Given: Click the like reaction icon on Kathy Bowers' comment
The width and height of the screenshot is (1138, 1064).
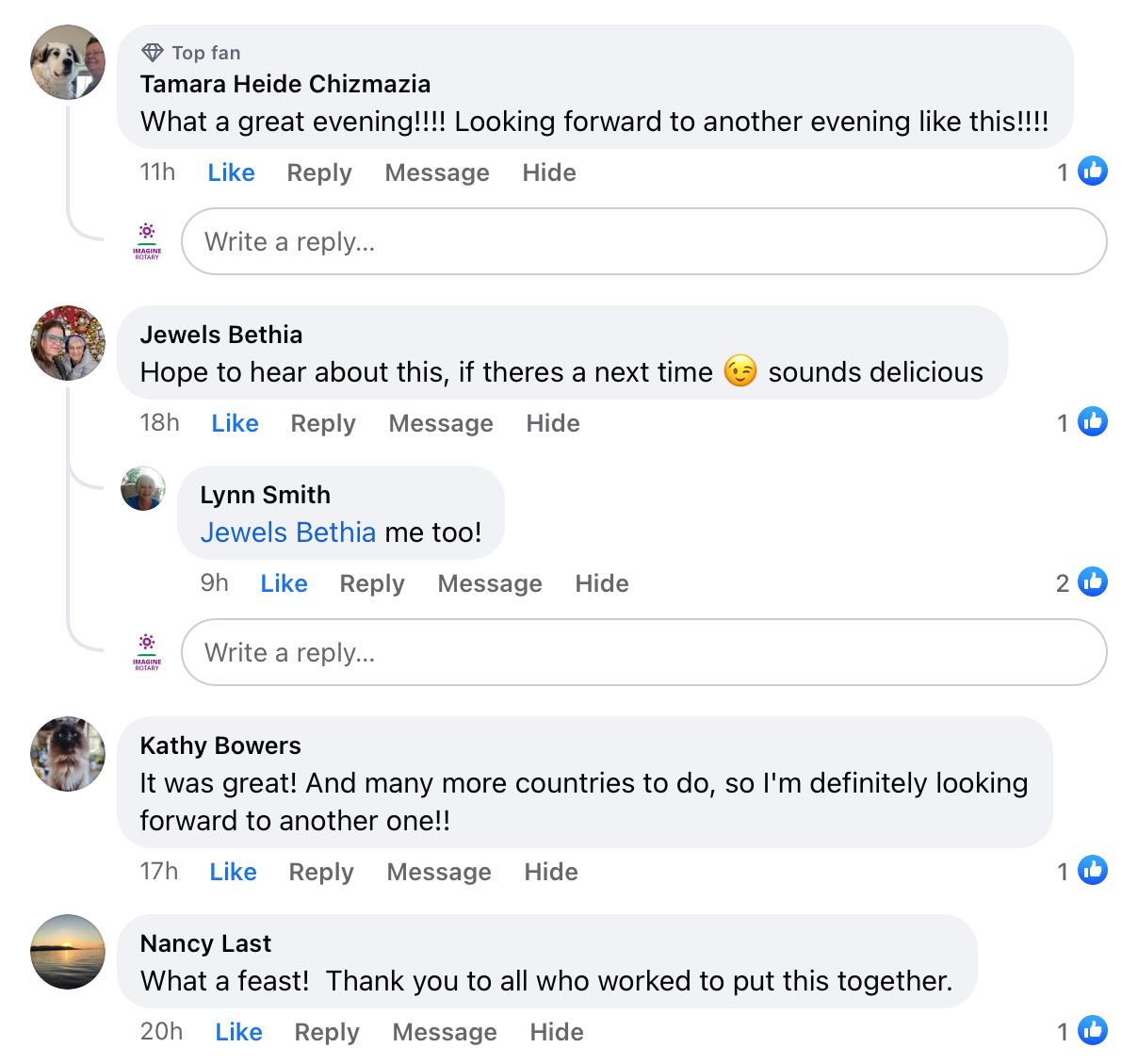Looking at the screenshot, I should tap(1092, 871).
